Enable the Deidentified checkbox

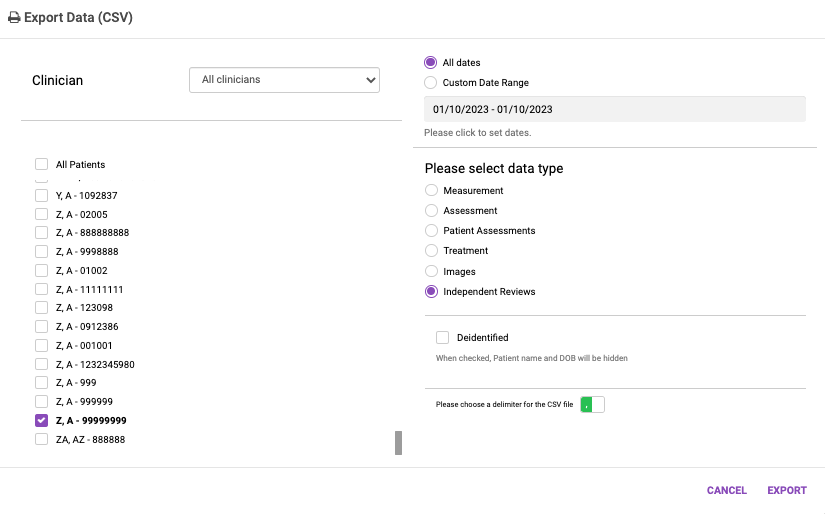[443, 338]
